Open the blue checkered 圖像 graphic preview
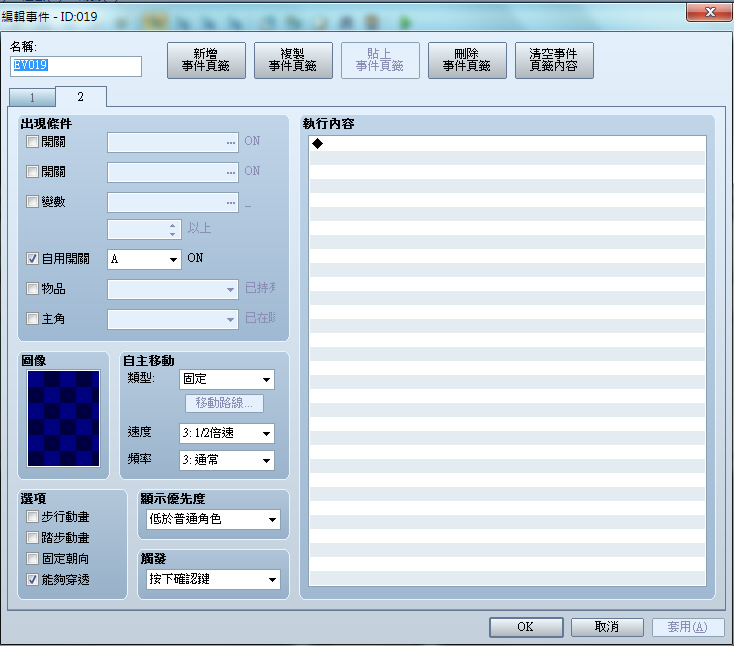734x646 pixels. point(63,418)
